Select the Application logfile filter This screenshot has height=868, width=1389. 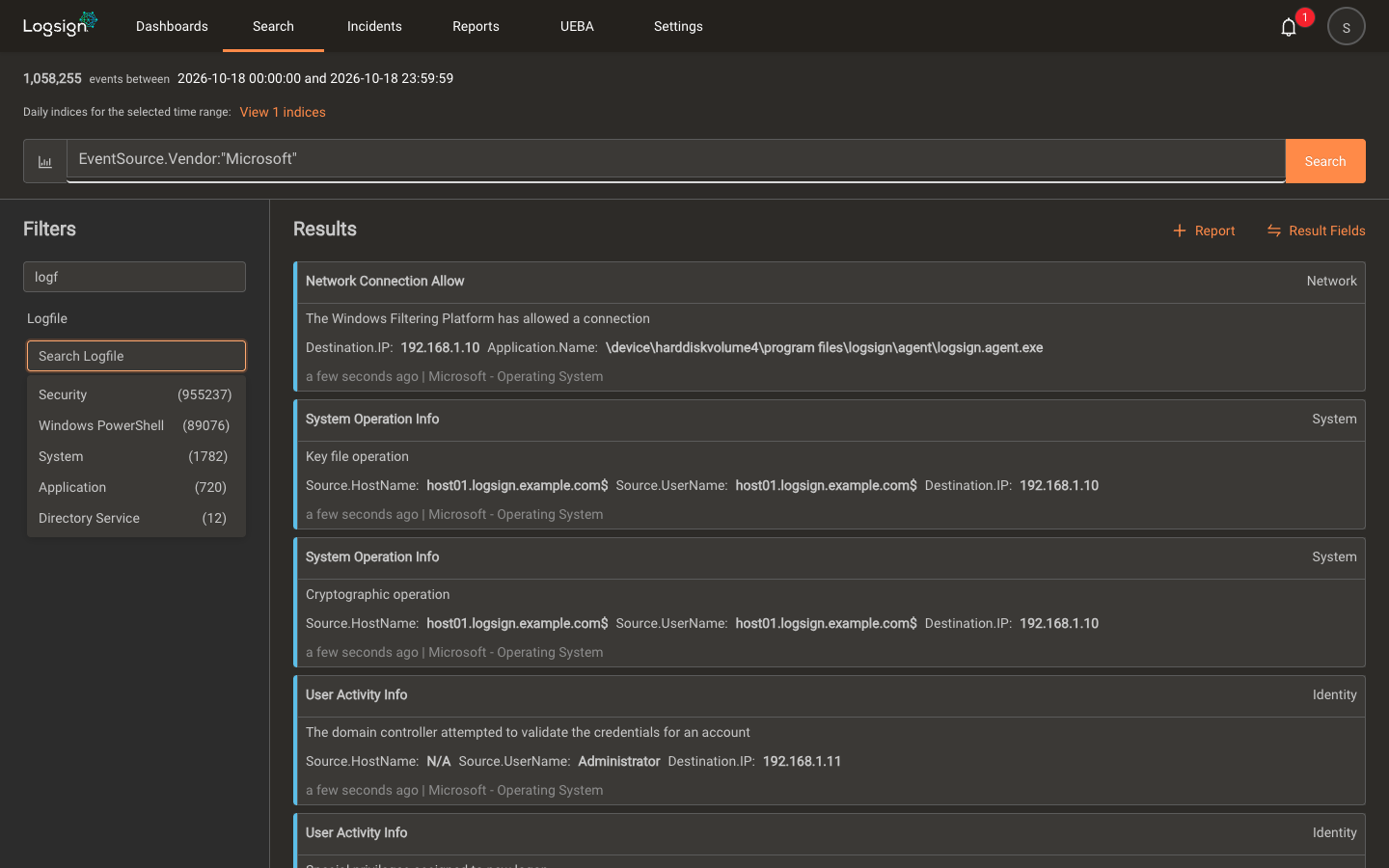(136, 487)
